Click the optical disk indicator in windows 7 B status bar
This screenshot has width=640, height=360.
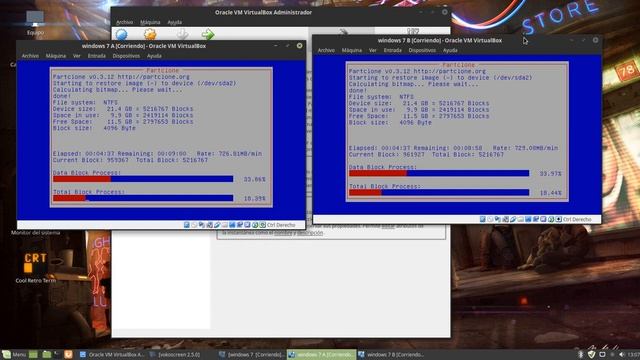490,219
